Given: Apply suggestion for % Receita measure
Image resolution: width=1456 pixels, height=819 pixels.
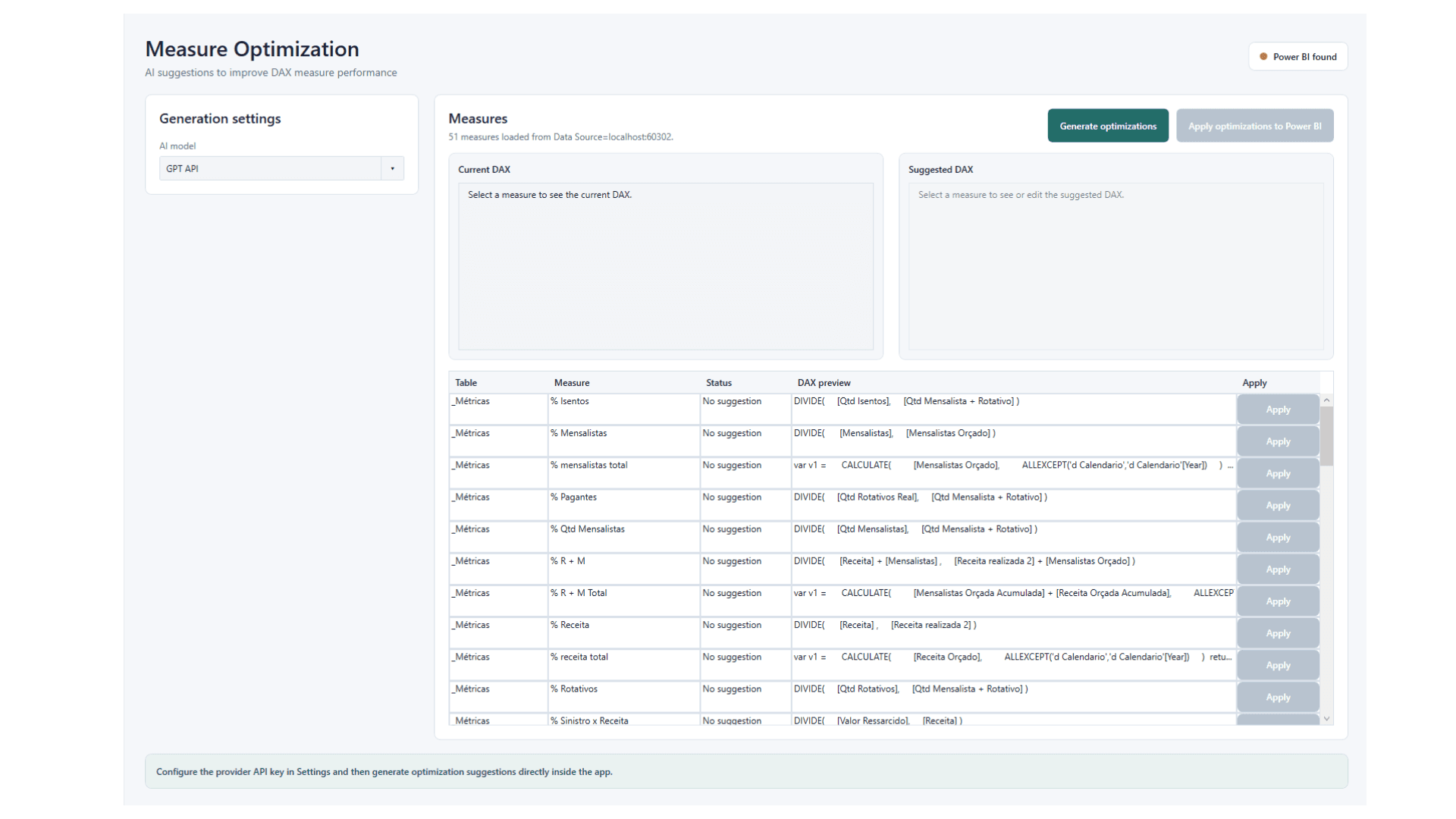Looking at the screenshot, I should [x=1278, y=633].
